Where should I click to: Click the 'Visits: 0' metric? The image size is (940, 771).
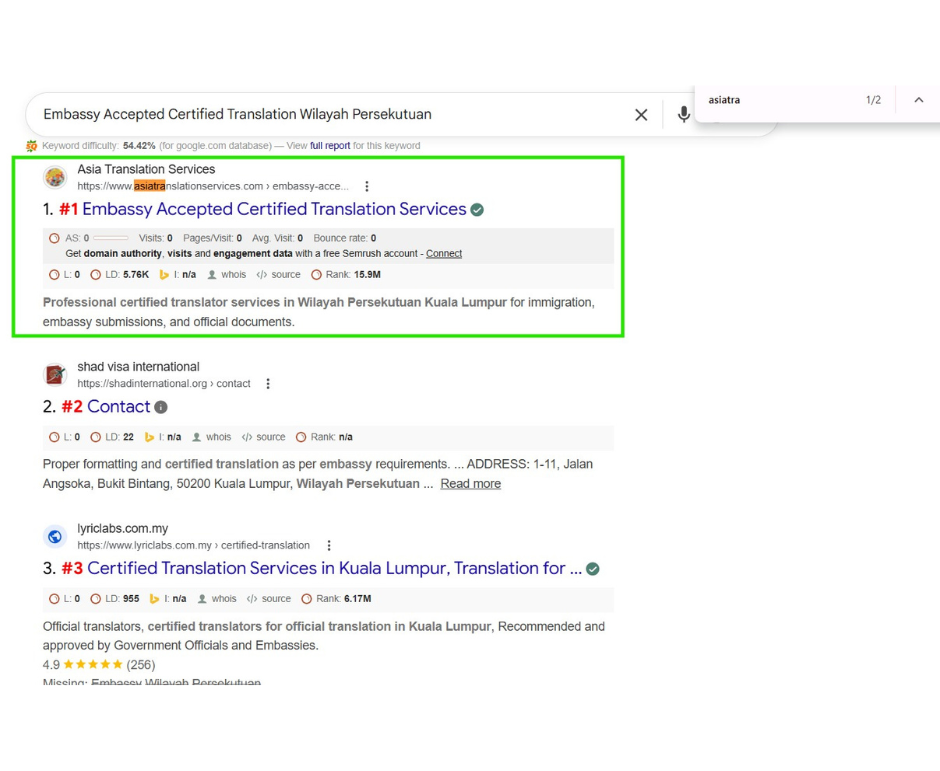156,238
